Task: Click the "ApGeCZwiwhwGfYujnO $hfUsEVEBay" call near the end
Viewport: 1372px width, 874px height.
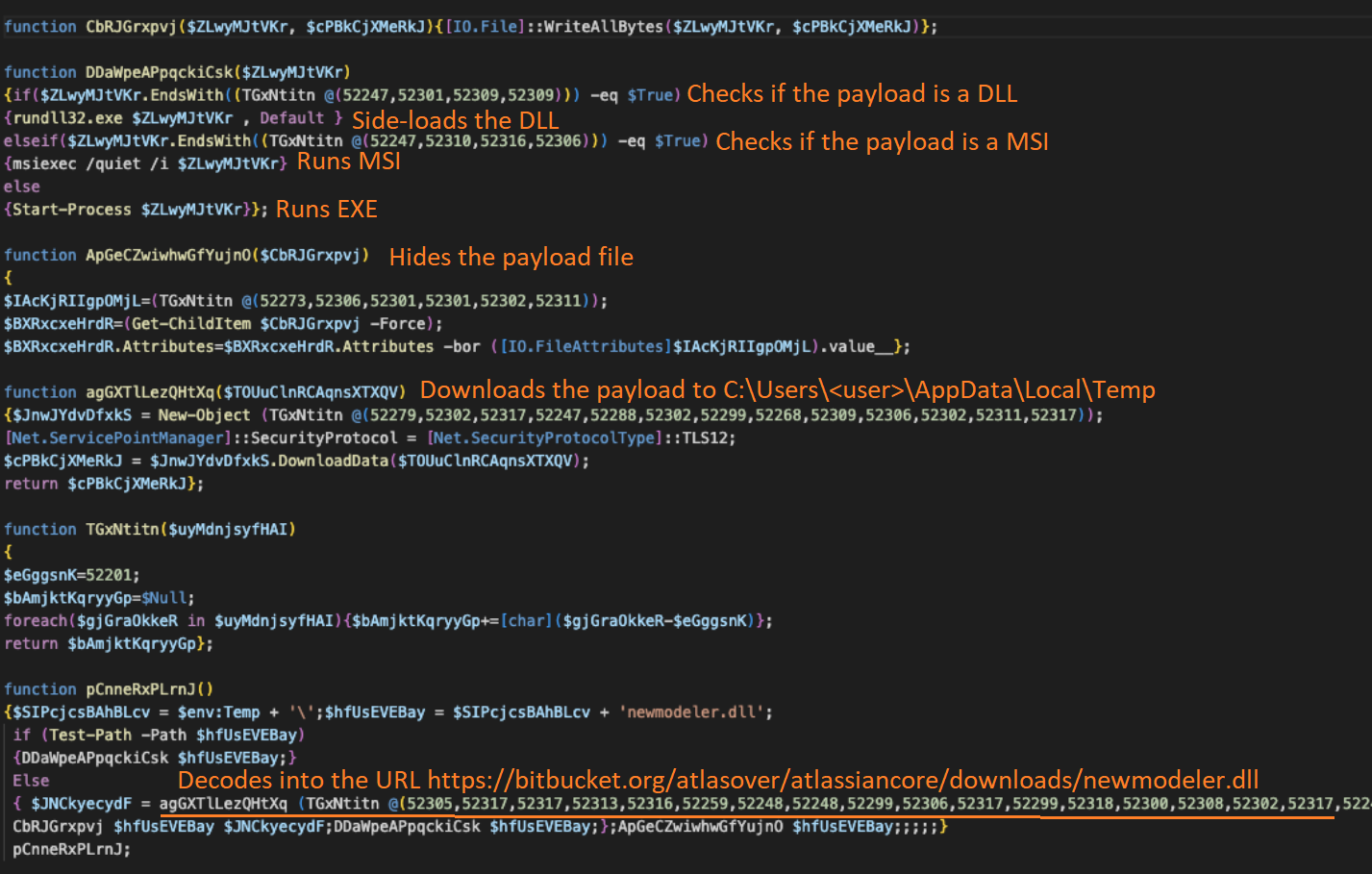Action: coord(756,827)
